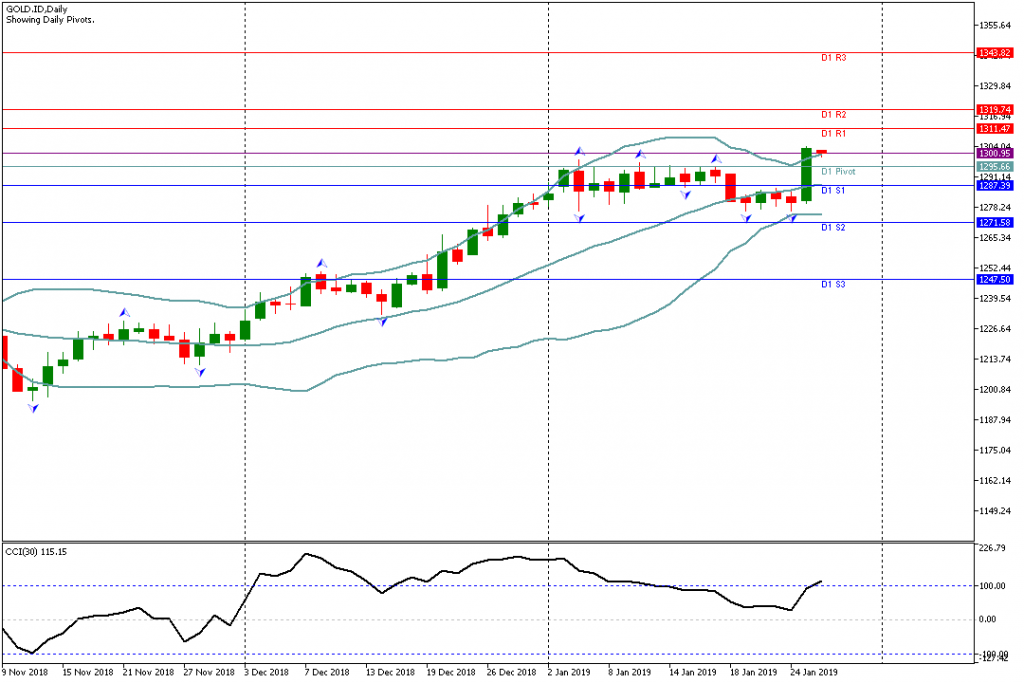Click the down fractal arrow below 13 Dec 2018 candle
1024x683 pixels.
click(x=383, y=320)
